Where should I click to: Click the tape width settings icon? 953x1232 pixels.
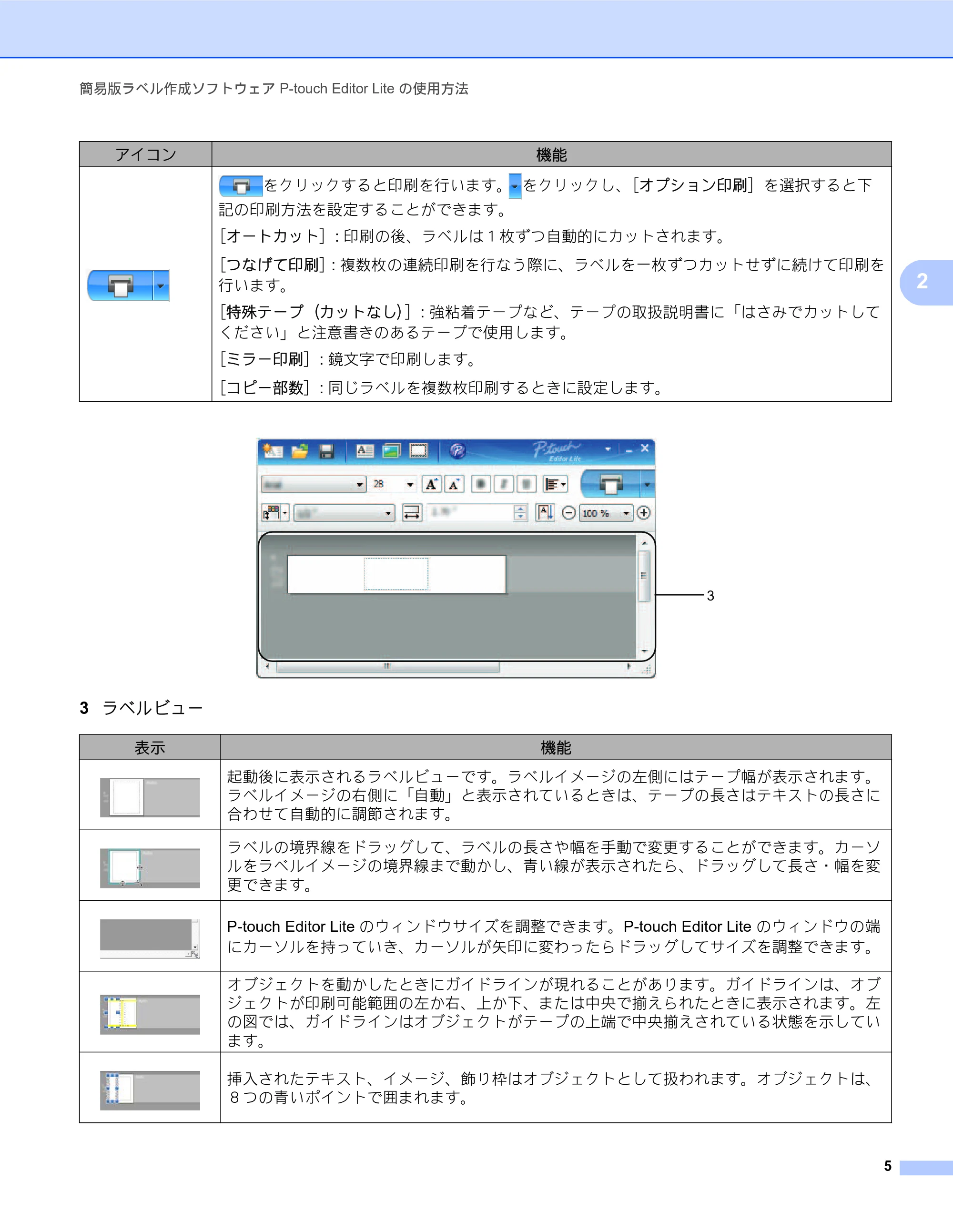click(x=271, y=513)
